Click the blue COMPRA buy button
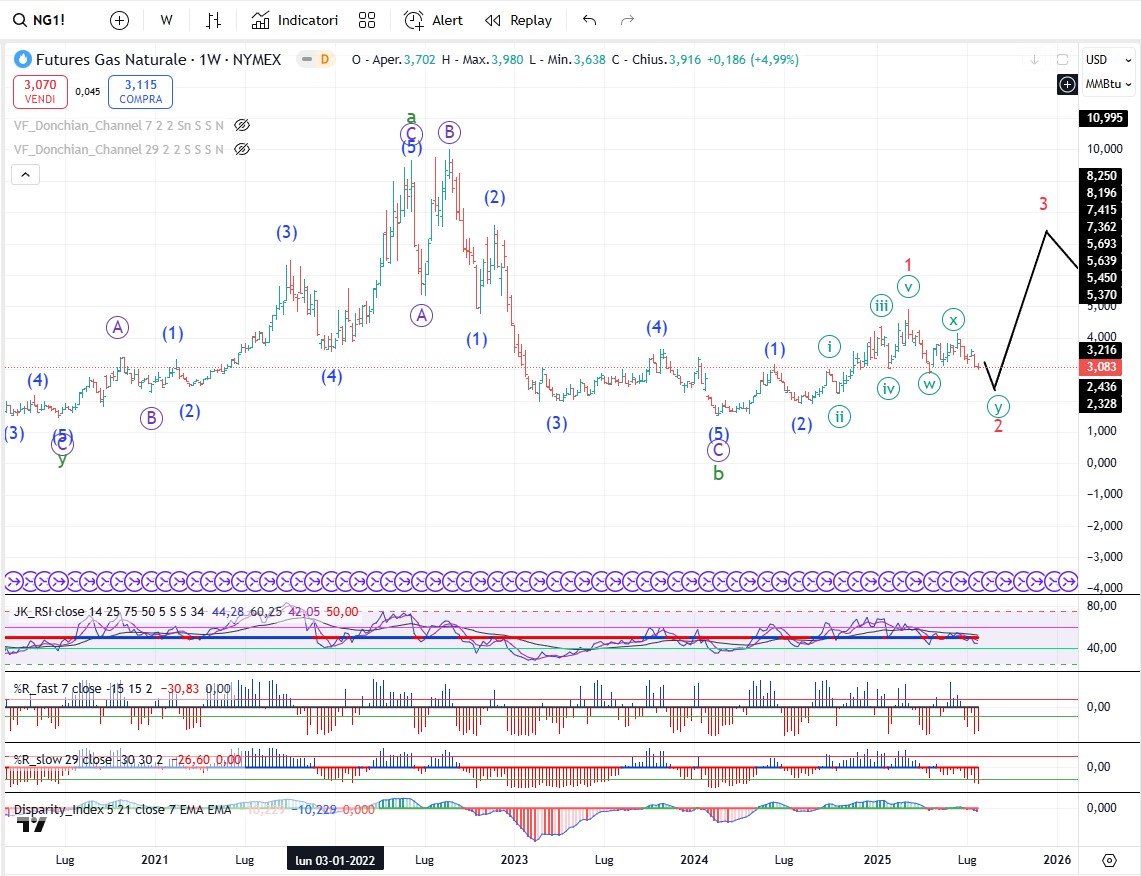 coord(141,92)
